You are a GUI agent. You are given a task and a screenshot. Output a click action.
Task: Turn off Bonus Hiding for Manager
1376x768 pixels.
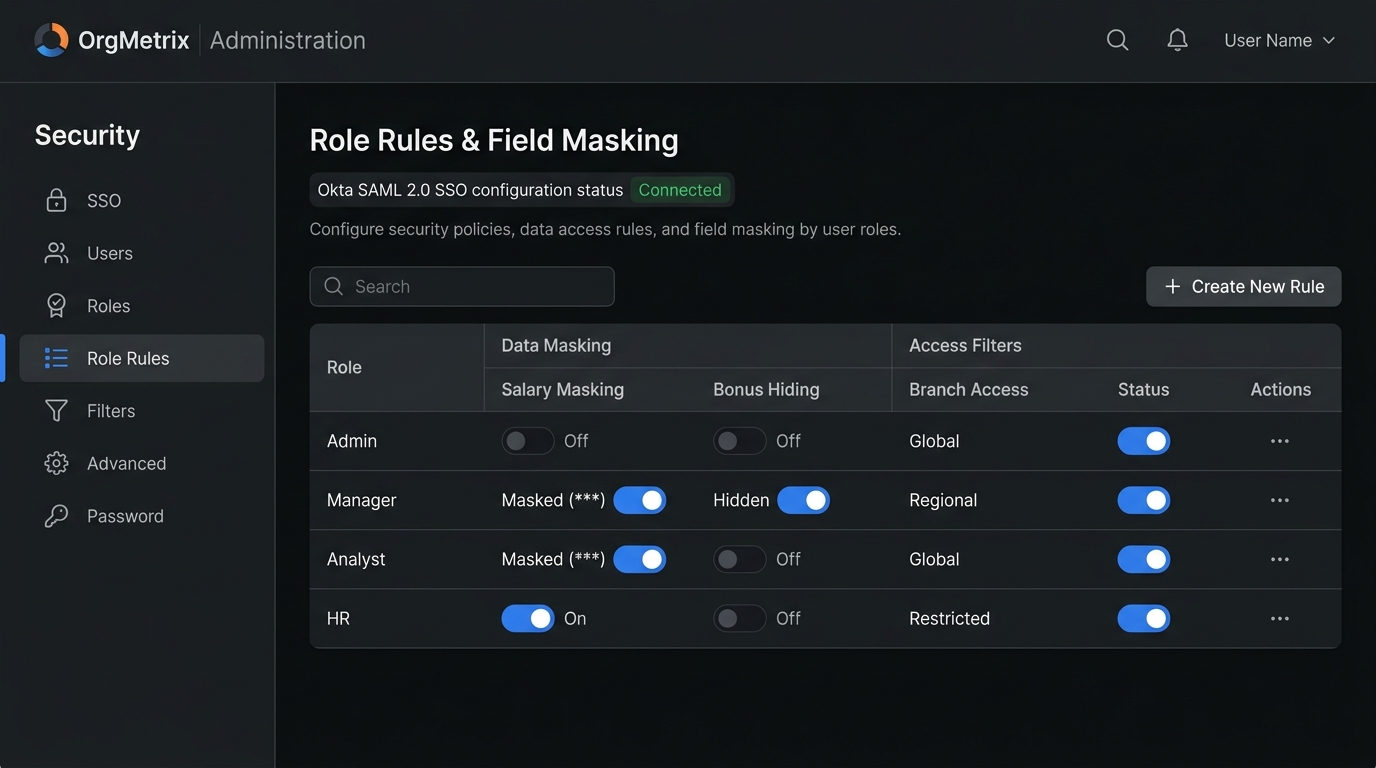point(804,500)
